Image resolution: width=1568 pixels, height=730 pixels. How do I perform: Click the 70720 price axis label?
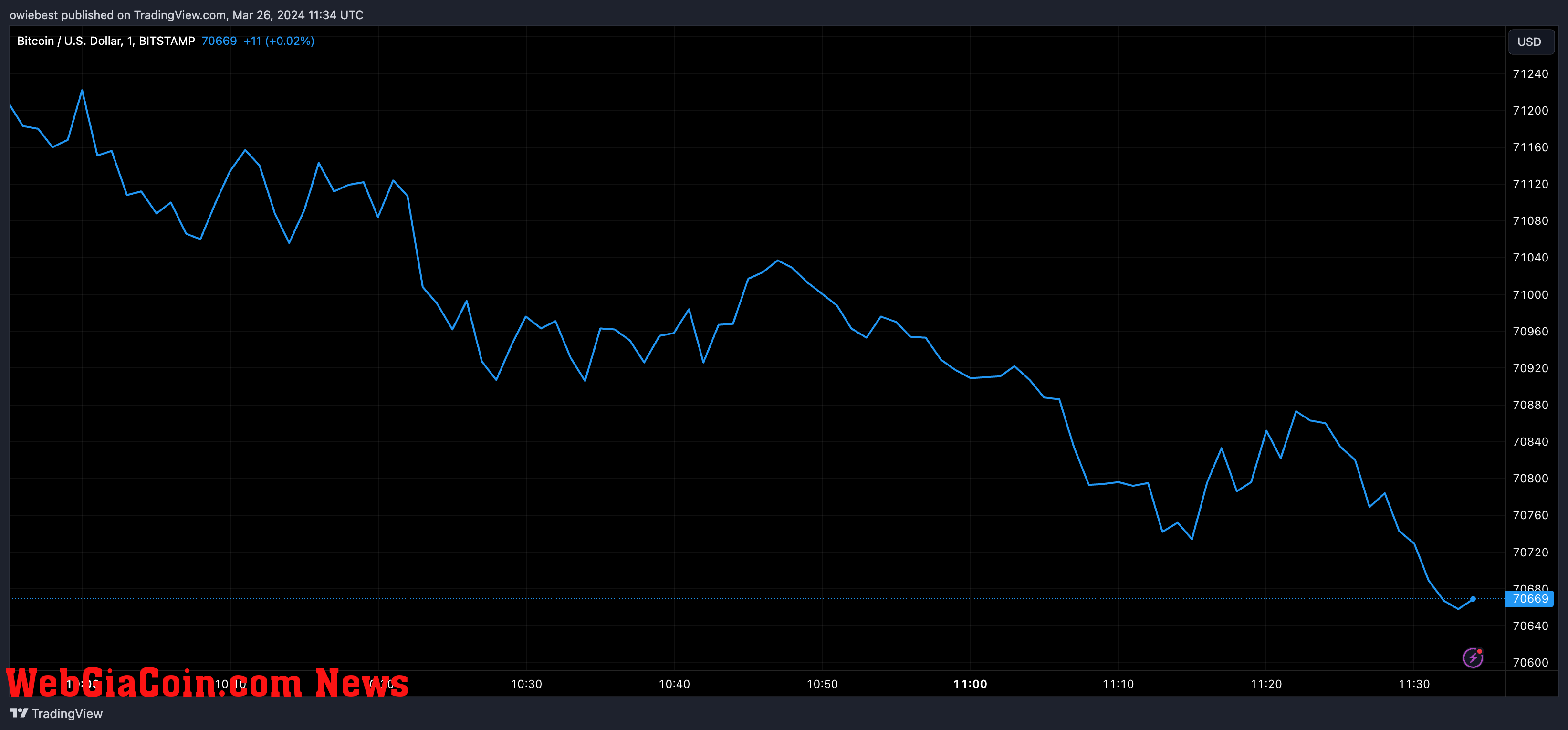[x=1530, y=552]
